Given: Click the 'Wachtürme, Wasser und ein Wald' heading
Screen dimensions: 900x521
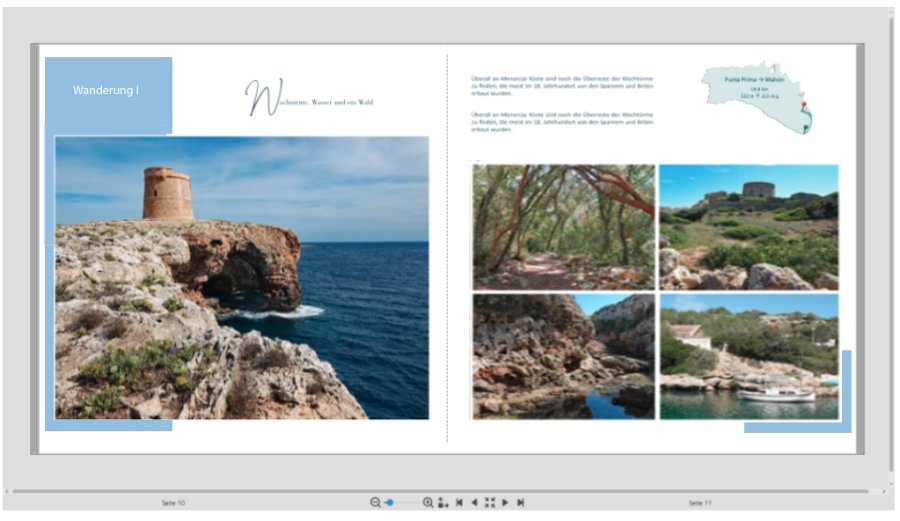Looking at the screenshot, I should tap(310, 100).
